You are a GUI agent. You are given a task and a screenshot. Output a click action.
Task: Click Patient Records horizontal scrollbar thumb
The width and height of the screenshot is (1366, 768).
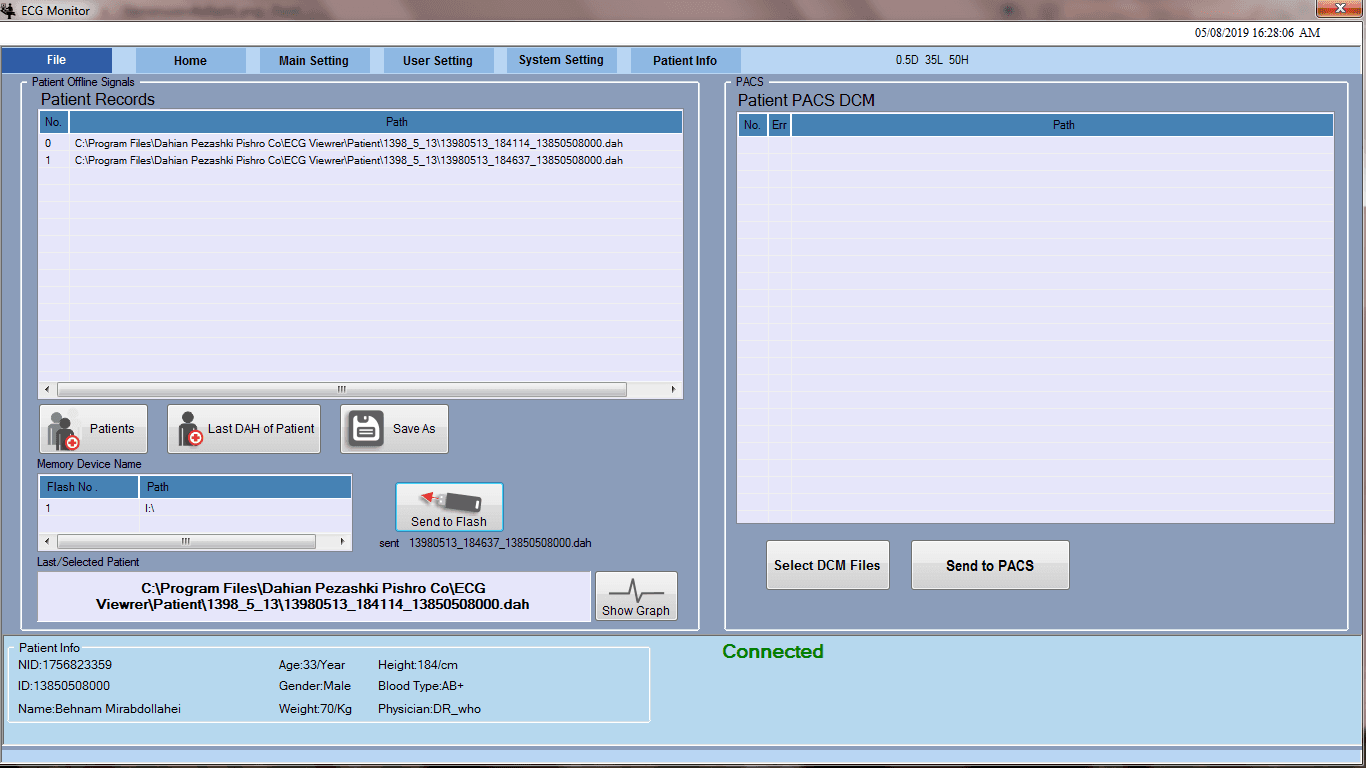tap(341, 389)
